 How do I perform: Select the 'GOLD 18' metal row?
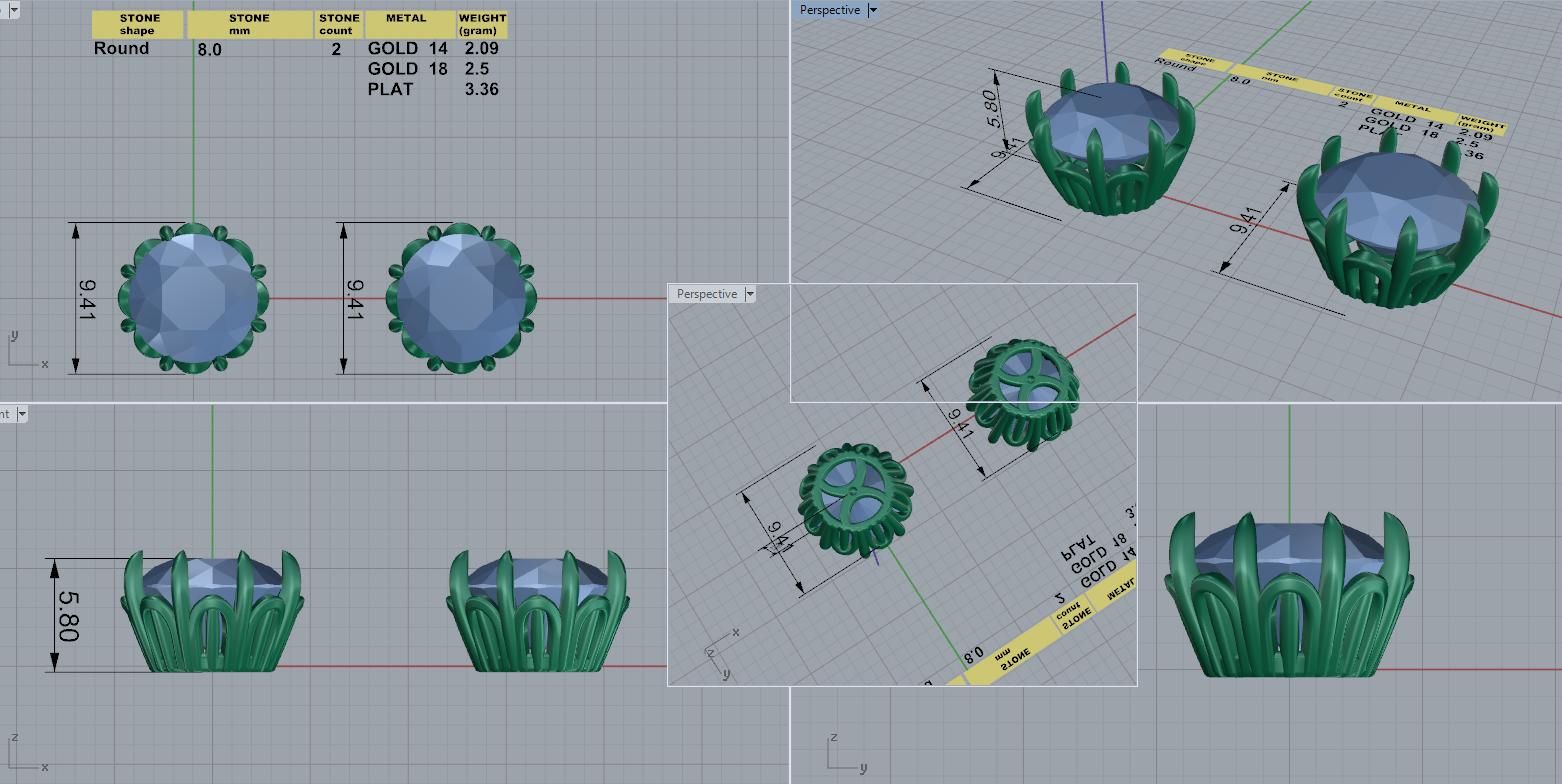[407, 69]
